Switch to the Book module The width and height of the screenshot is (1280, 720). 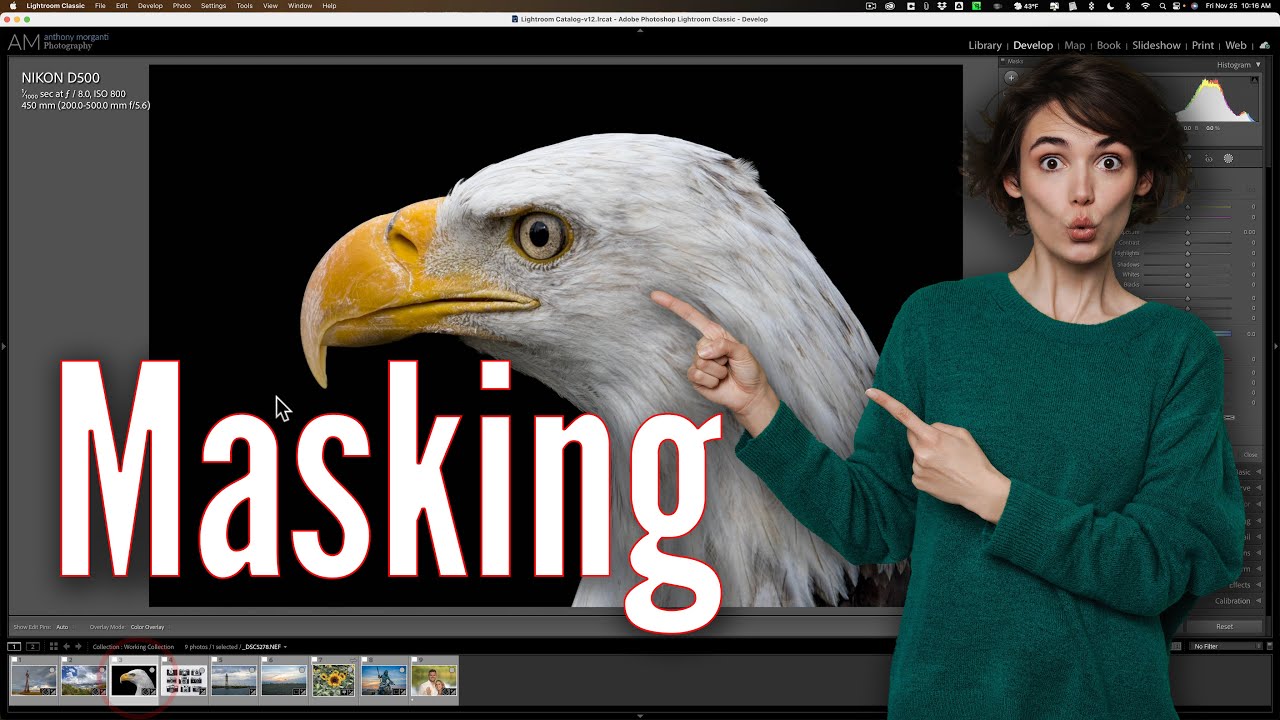(1109, 45)
